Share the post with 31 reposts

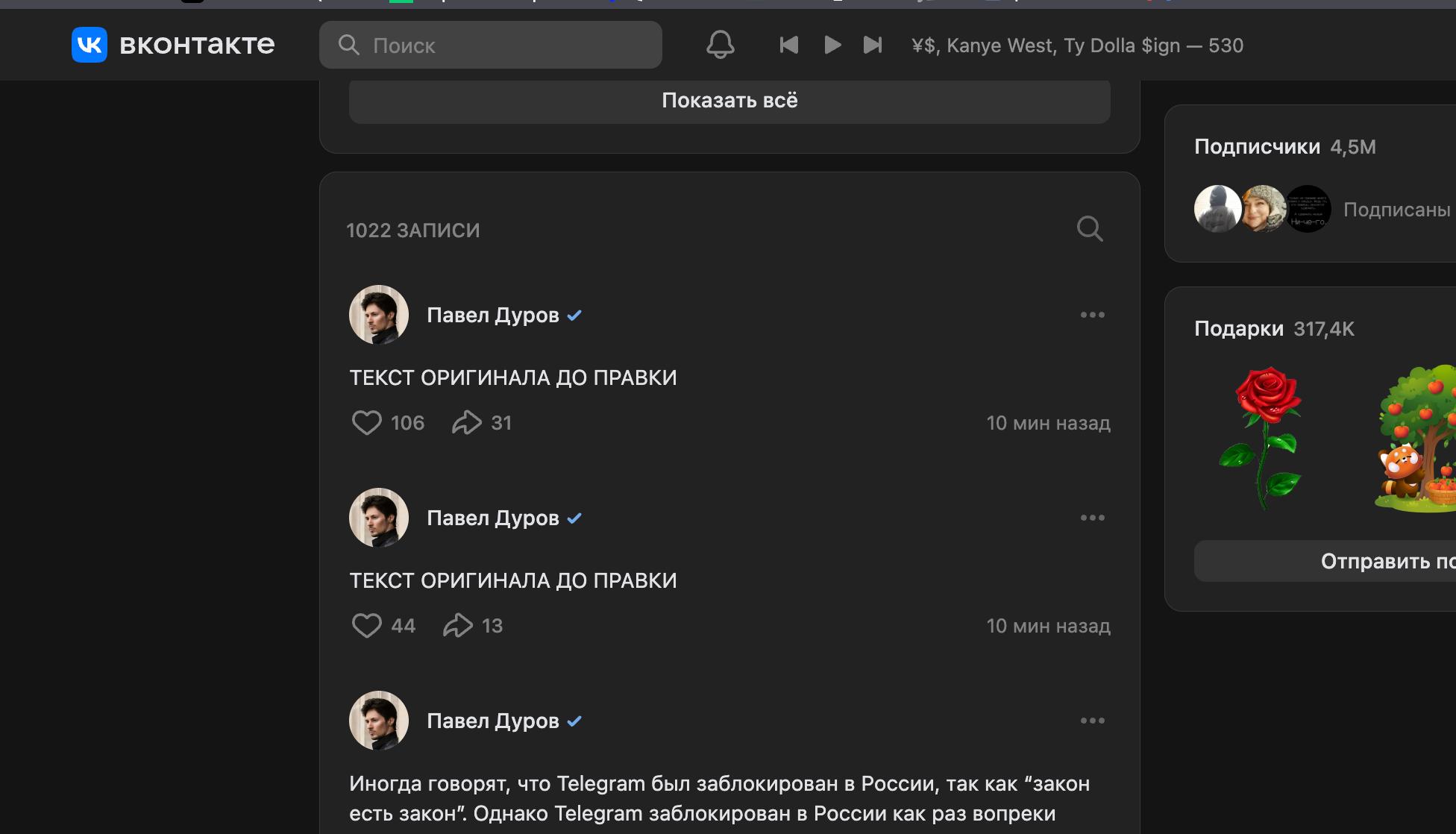coord(467,423)
